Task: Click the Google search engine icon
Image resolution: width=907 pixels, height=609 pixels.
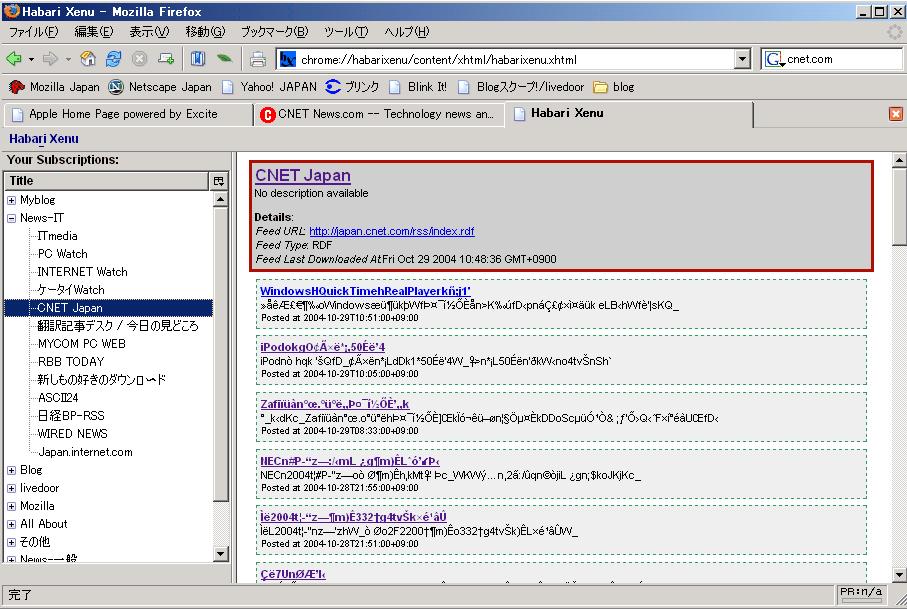Action: click(773, 59)
